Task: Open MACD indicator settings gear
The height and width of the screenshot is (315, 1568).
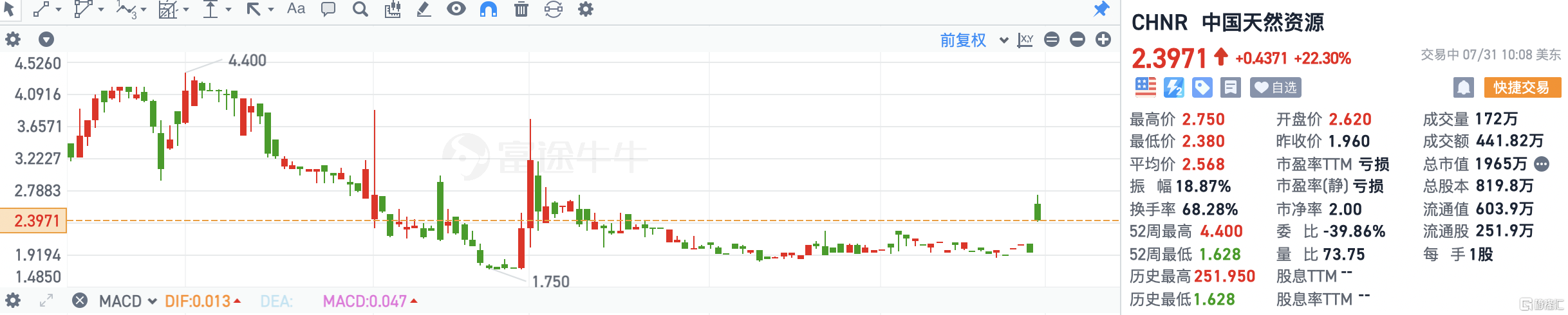Action: (x=13, y=300)
